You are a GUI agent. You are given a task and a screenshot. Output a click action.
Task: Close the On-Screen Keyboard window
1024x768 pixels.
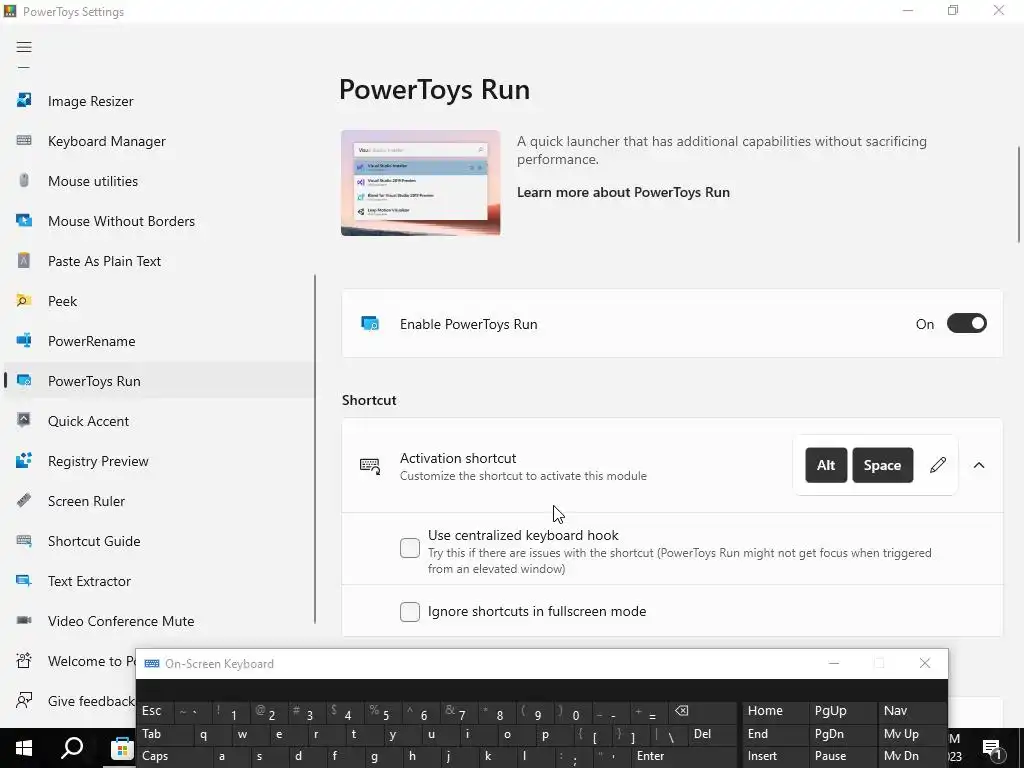point(925,664)
